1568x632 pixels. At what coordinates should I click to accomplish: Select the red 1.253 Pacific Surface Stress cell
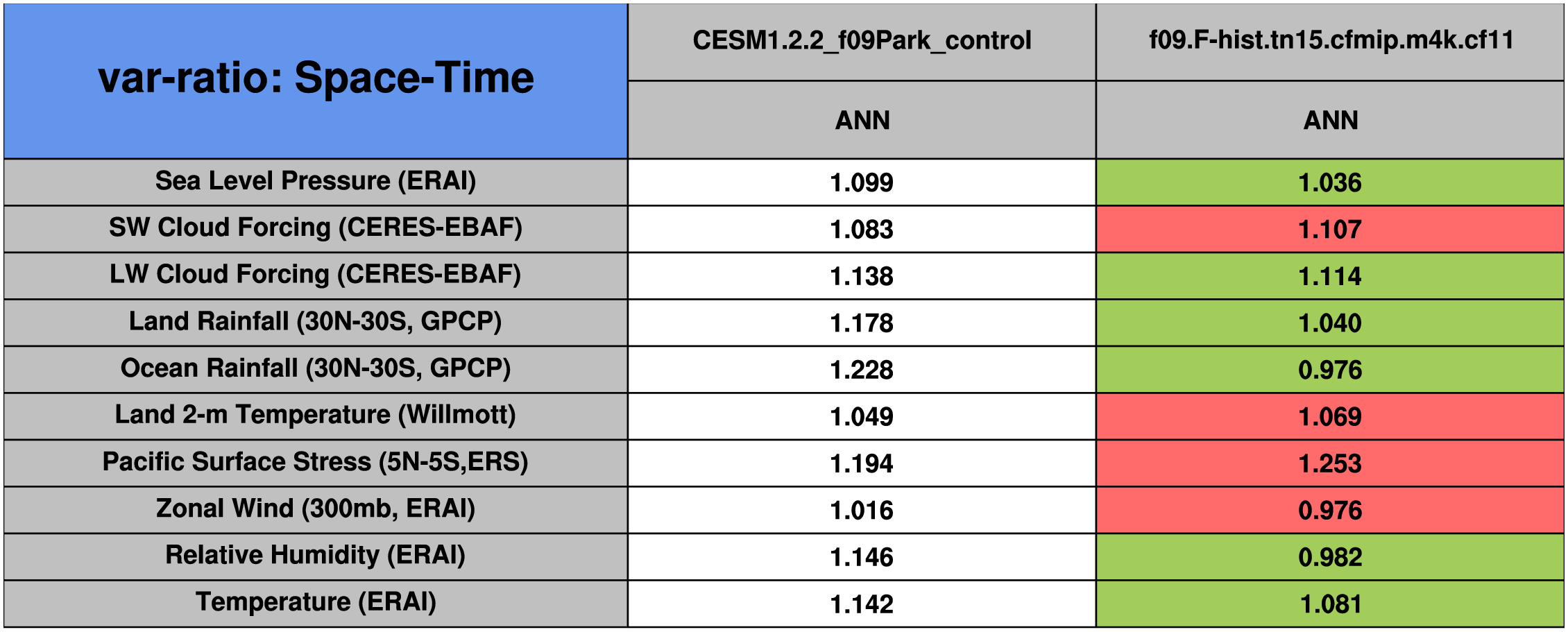point(1330,463)
